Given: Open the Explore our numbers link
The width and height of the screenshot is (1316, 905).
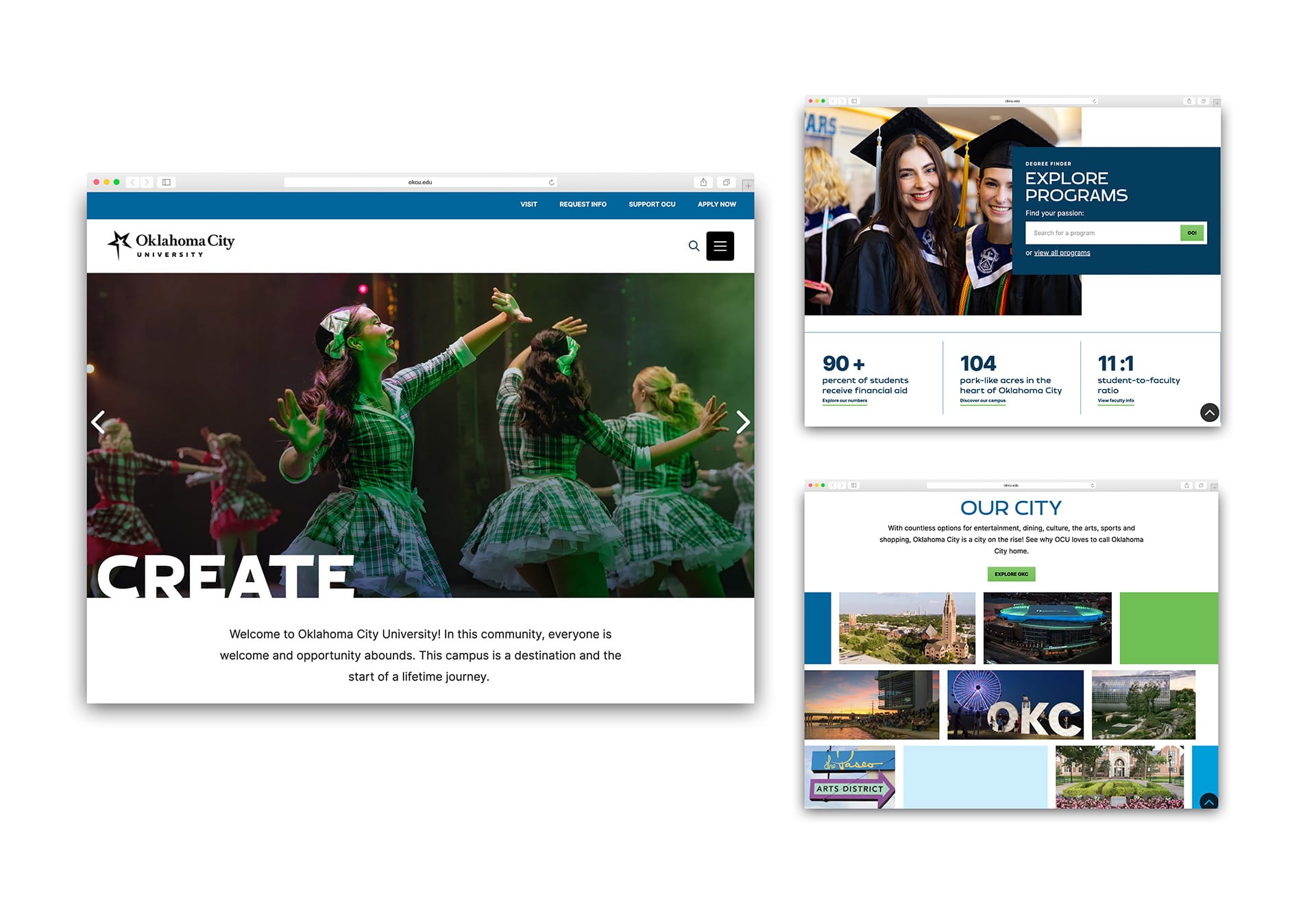Looking at the screenshot, I should [844, 401].
